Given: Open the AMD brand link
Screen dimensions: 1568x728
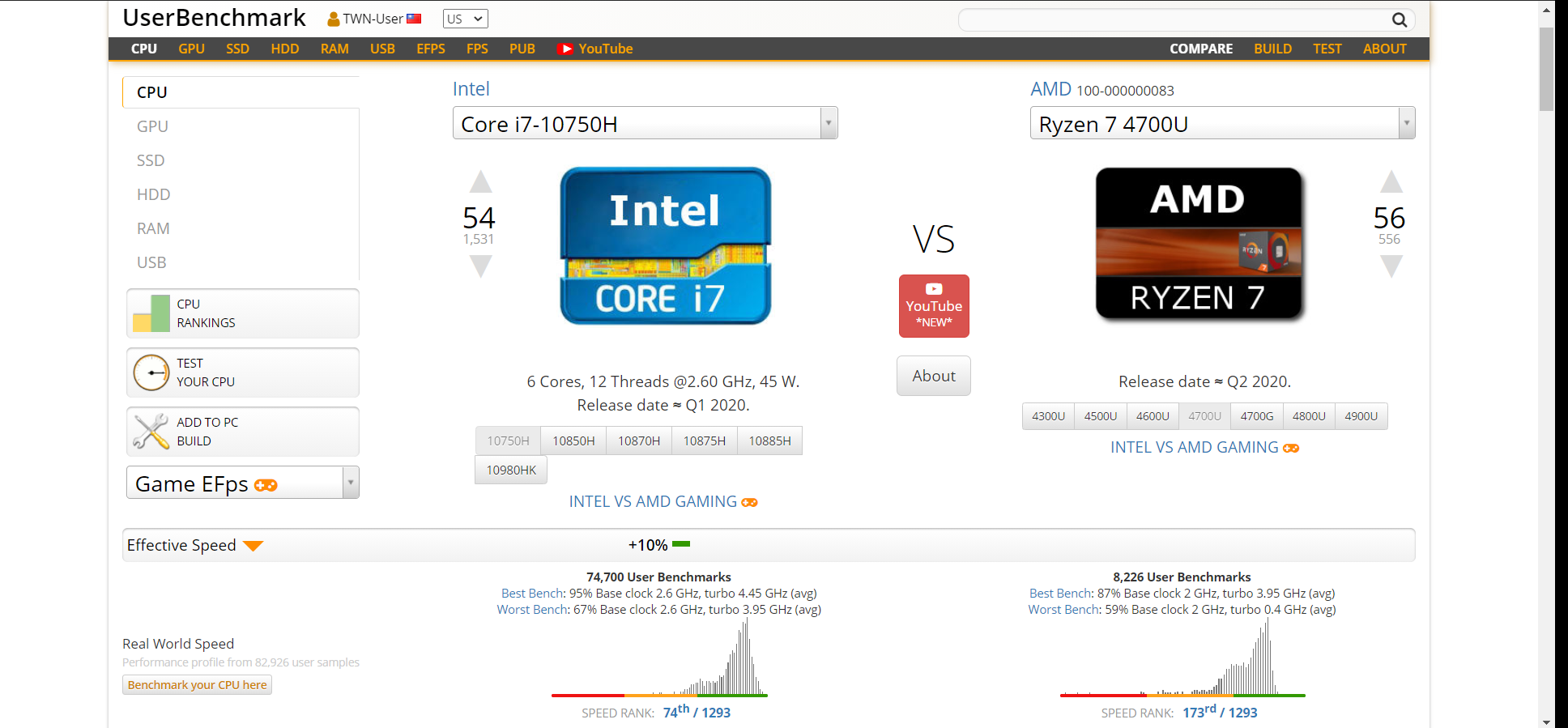Looking at the screenshot, I should pos(1050,89).
